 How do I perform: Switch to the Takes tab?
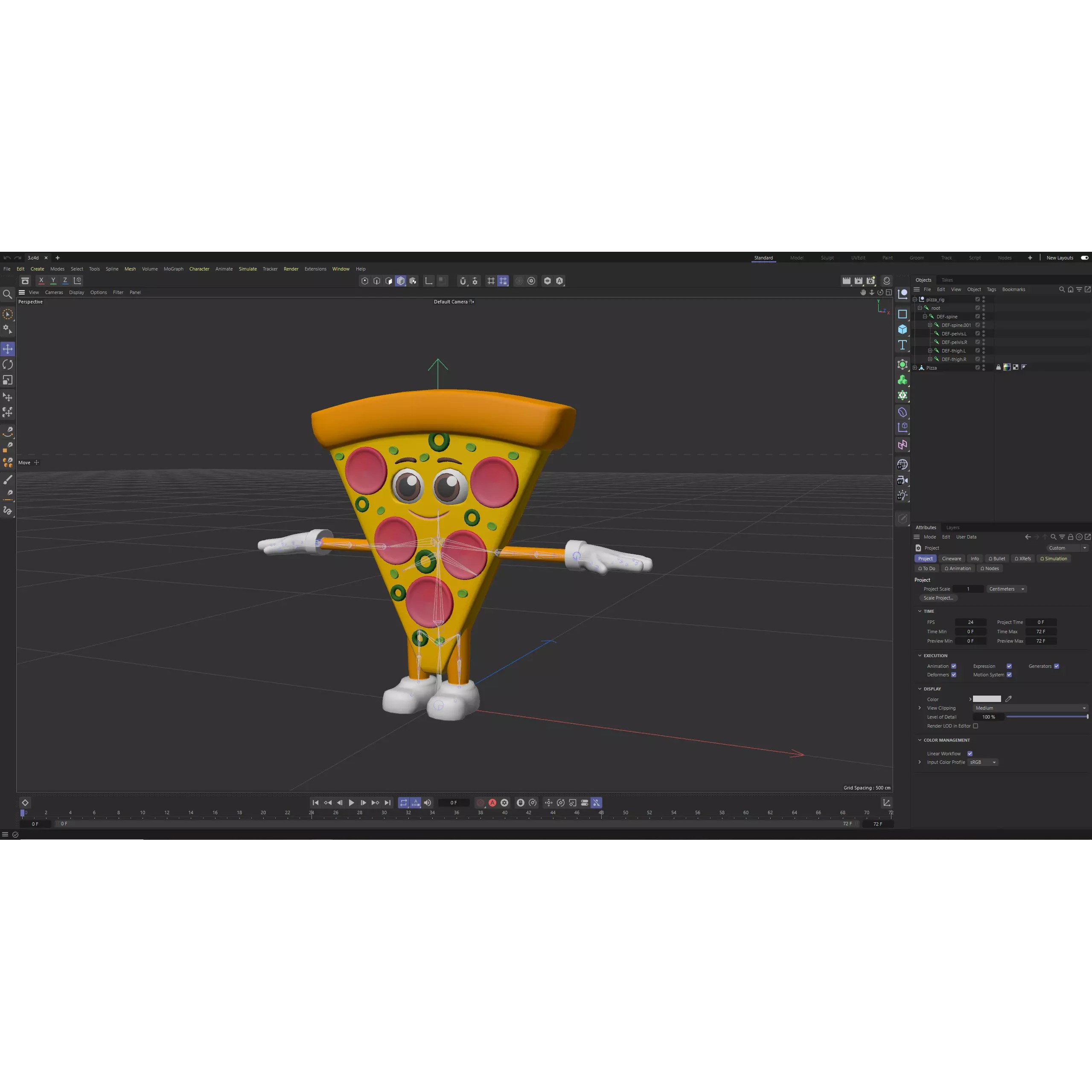click(x=947, y=280)
